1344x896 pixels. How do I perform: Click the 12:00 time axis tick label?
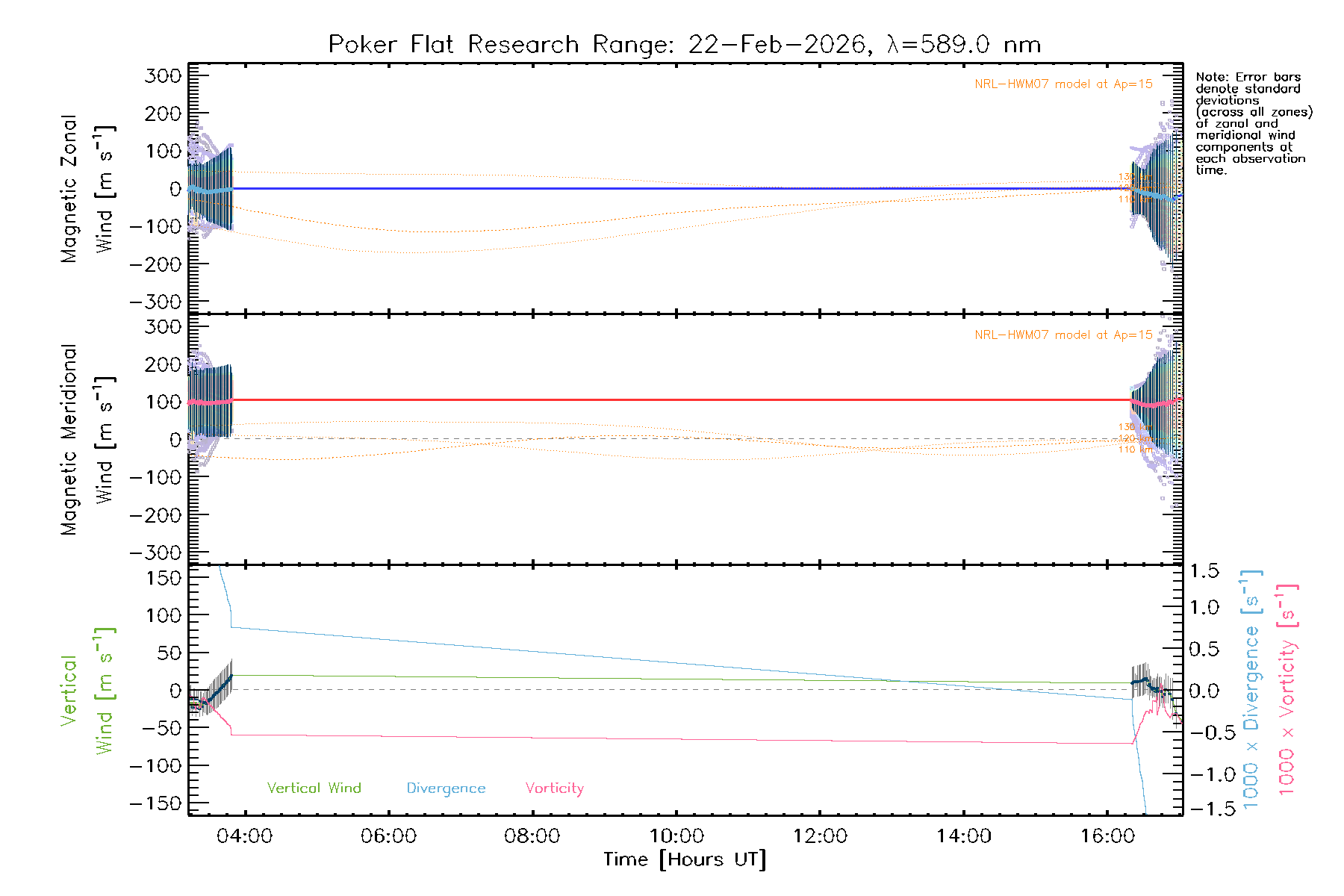(820, 836)
